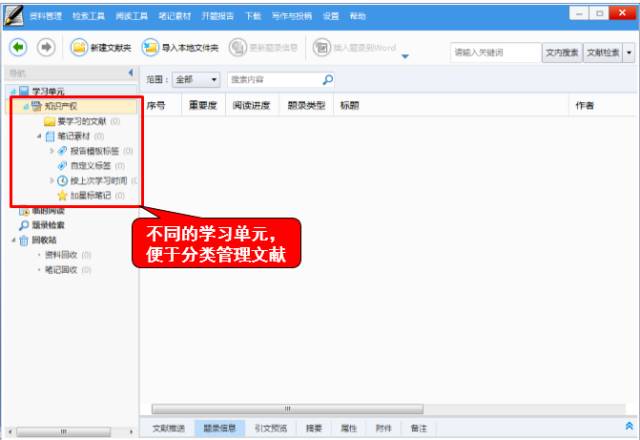
Task: Click the 更新题录信息 toolbar icon
Action: [x=238, y=48]
